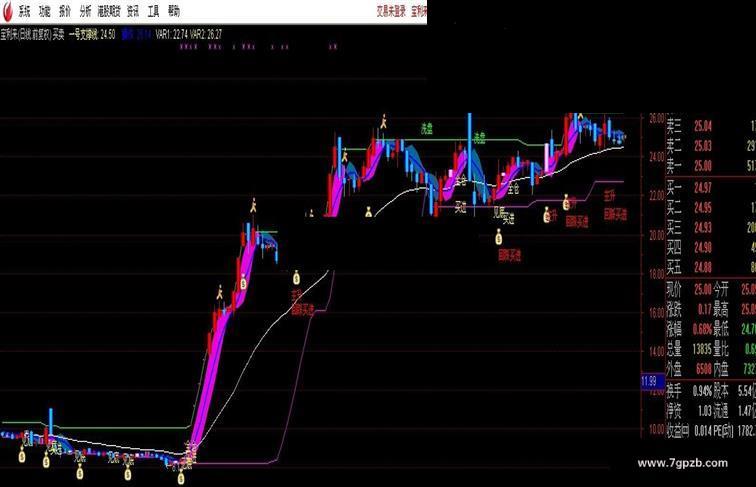Click the 22.00 price axis label
The height and width of the screenshot is (487, 756).
pyautogui.click(x=656, y=196)
